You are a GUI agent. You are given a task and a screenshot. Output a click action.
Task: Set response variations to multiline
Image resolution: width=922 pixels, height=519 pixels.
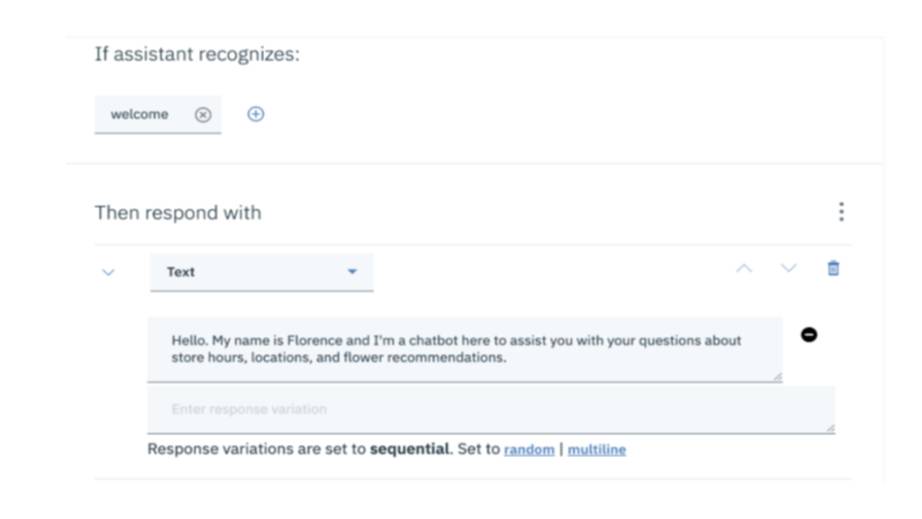(597, 450)
